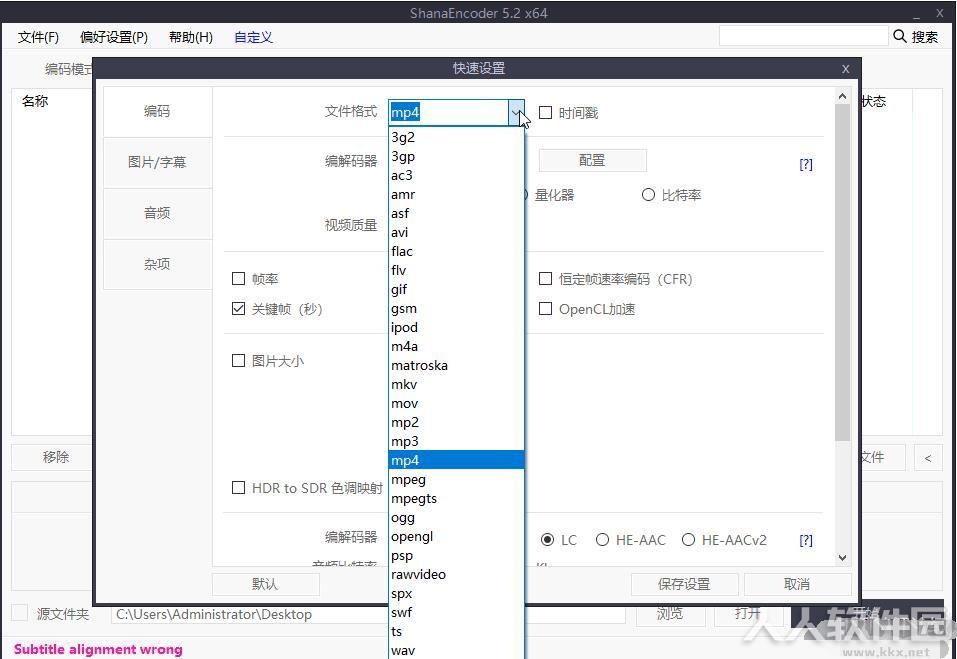The image size is (957, 659).
Task: Choose m4a from the format list
Action: tap(457, 347)
